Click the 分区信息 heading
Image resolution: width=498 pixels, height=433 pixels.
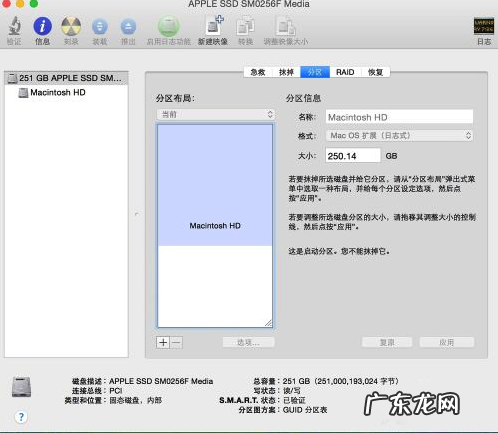pyautogui.click(x=303, y=98)
